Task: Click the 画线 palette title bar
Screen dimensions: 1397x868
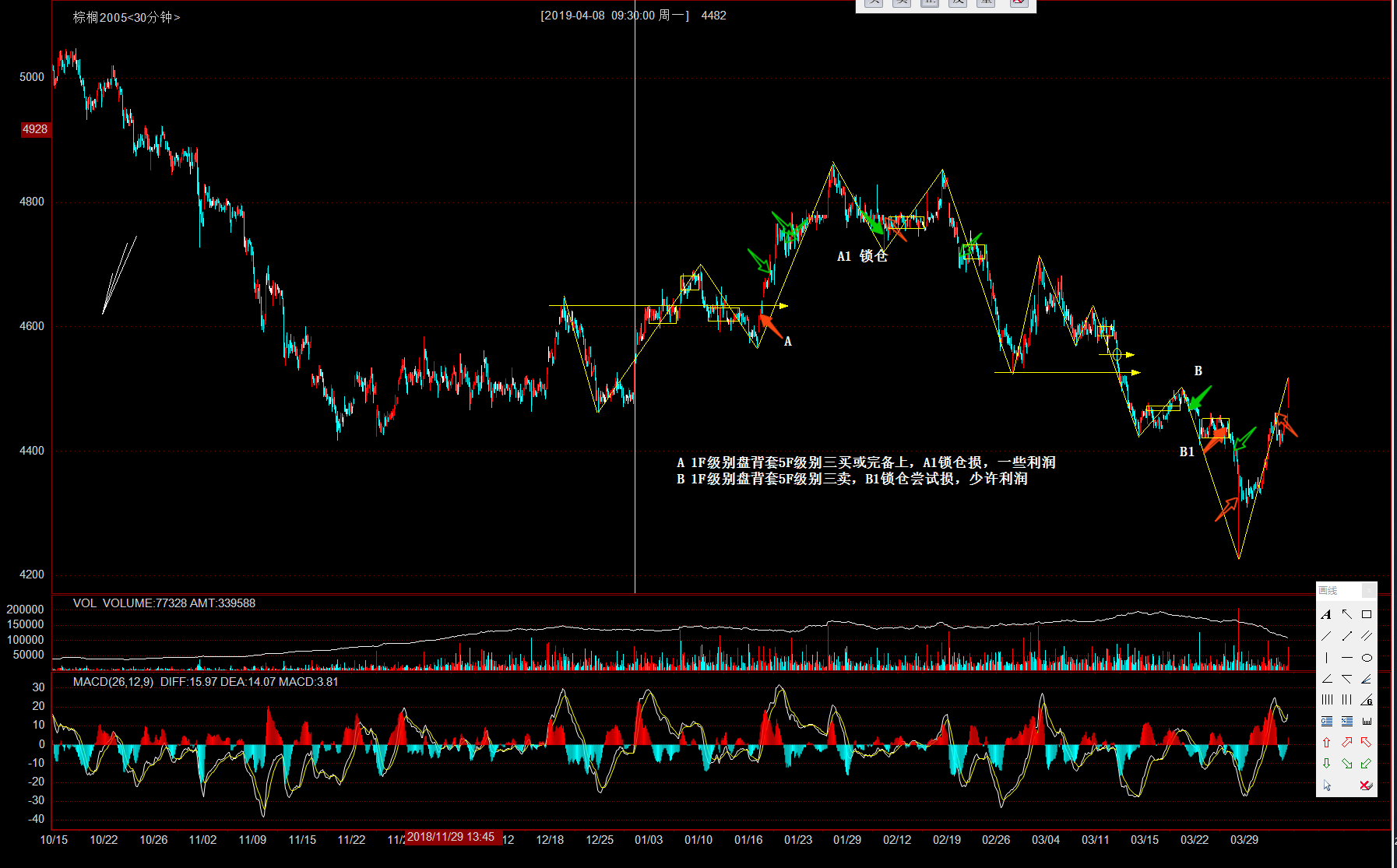Action: 1346,591
